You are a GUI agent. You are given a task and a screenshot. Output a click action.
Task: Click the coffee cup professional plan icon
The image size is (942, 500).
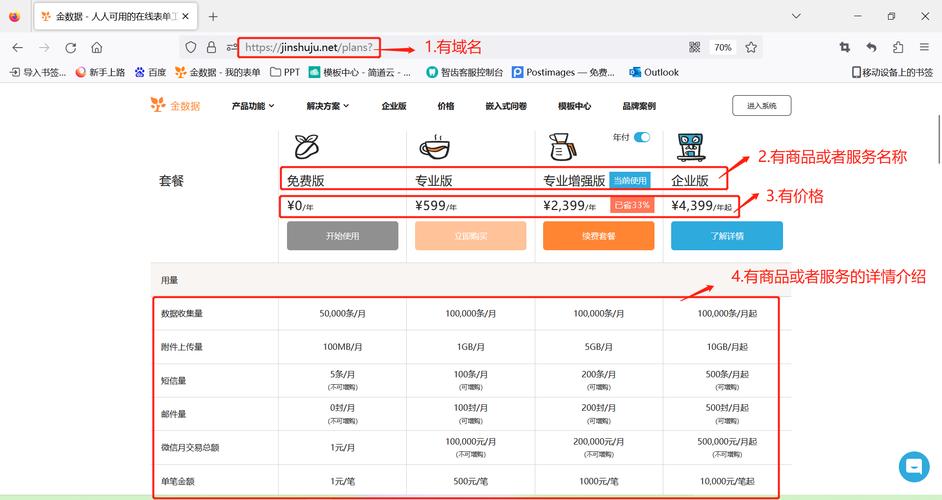tap(434, 147)
